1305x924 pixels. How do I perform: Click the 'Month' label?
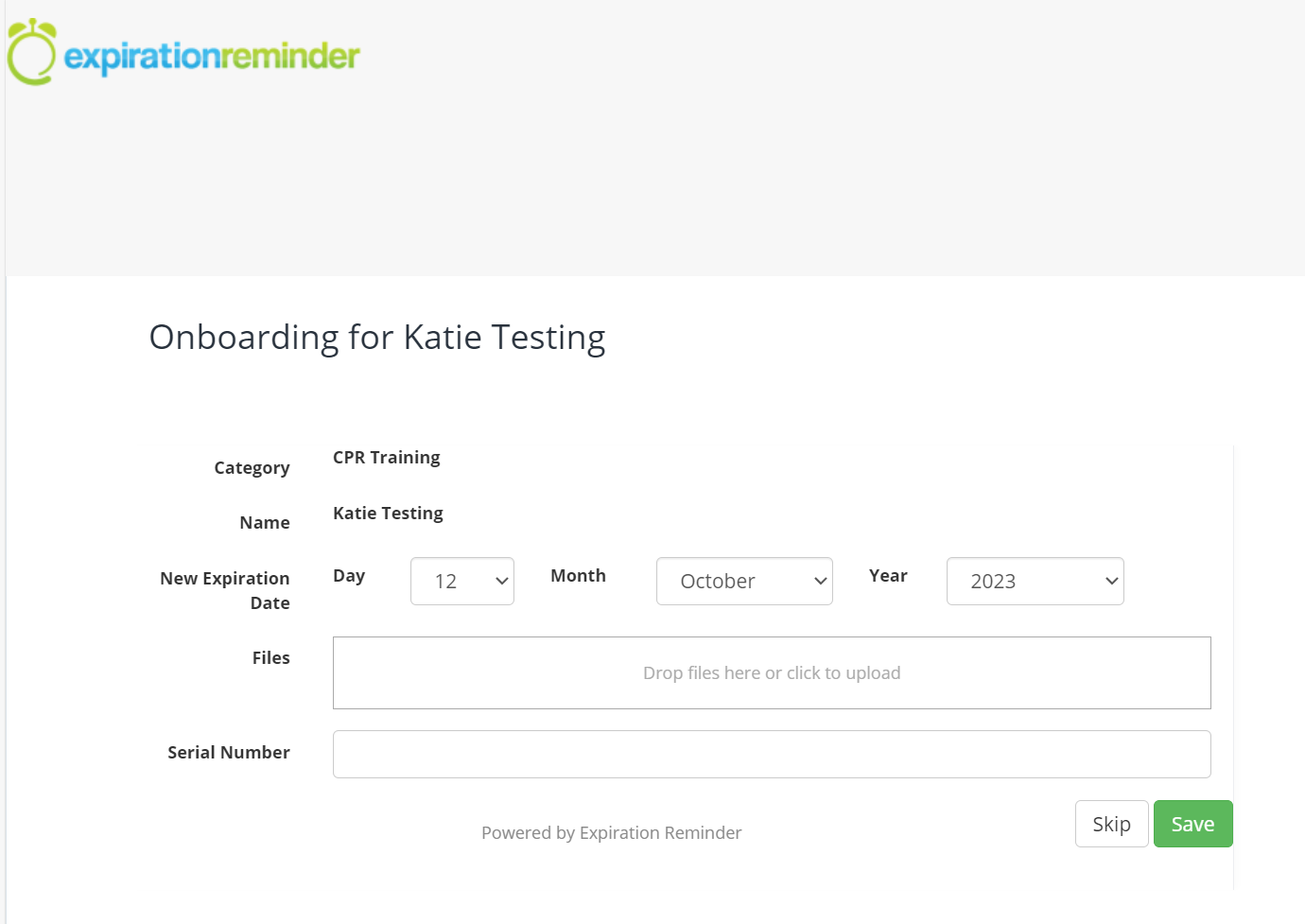tap(579, 575)
